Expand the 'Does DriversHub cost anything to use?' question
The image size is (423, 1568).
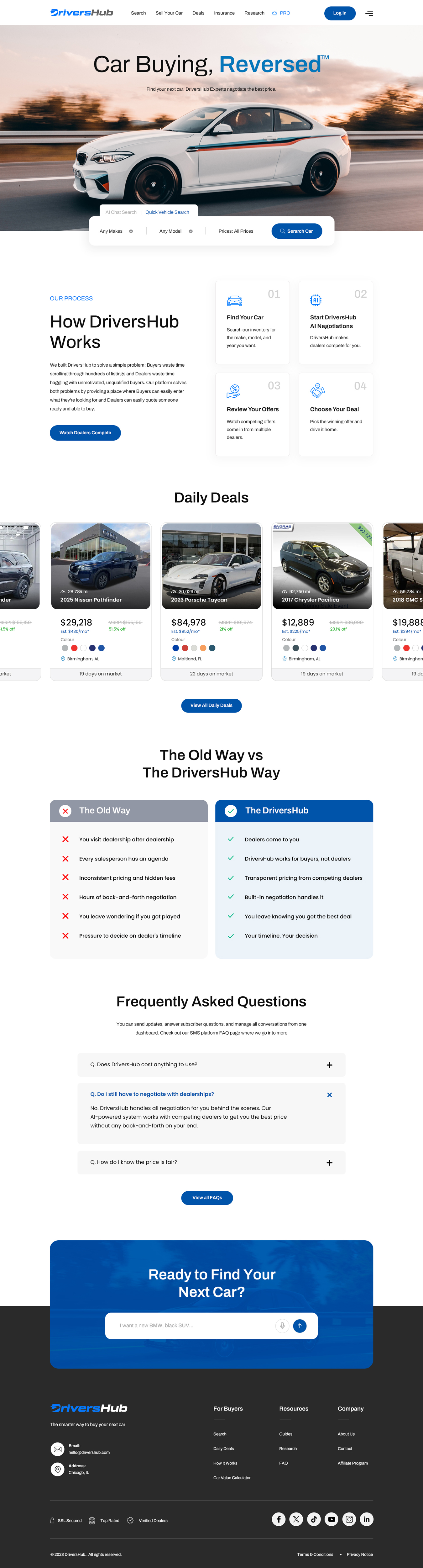[211, 1065]
